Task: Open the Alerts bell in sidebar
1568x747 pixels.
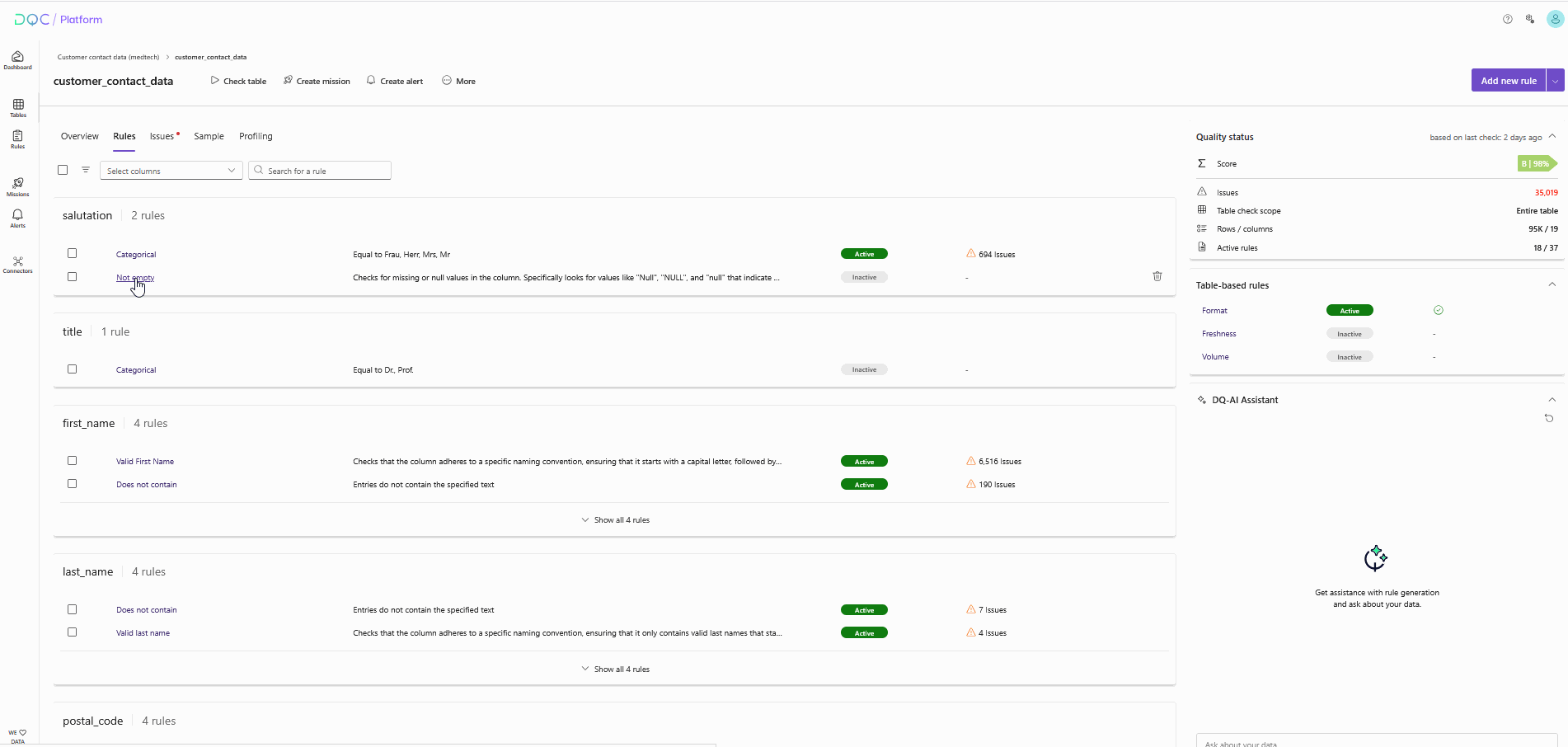Action: coord(17,218)
